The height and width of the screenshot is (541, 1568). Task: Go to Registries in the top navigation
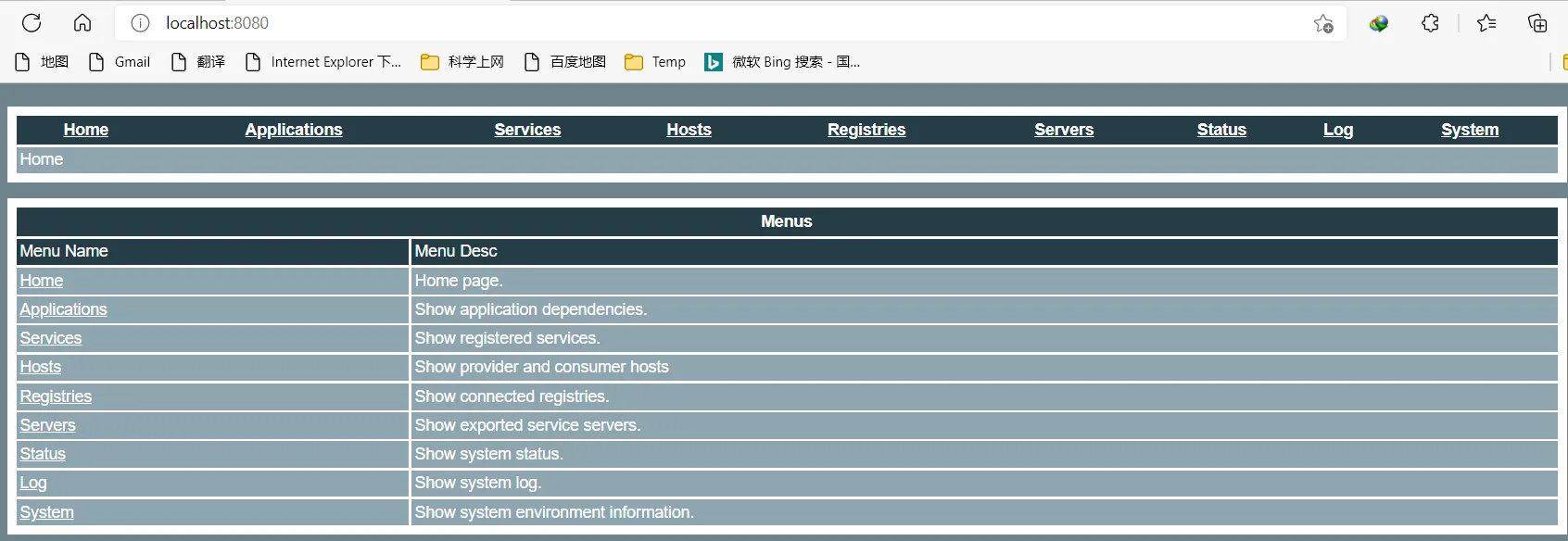click(866, 130)
